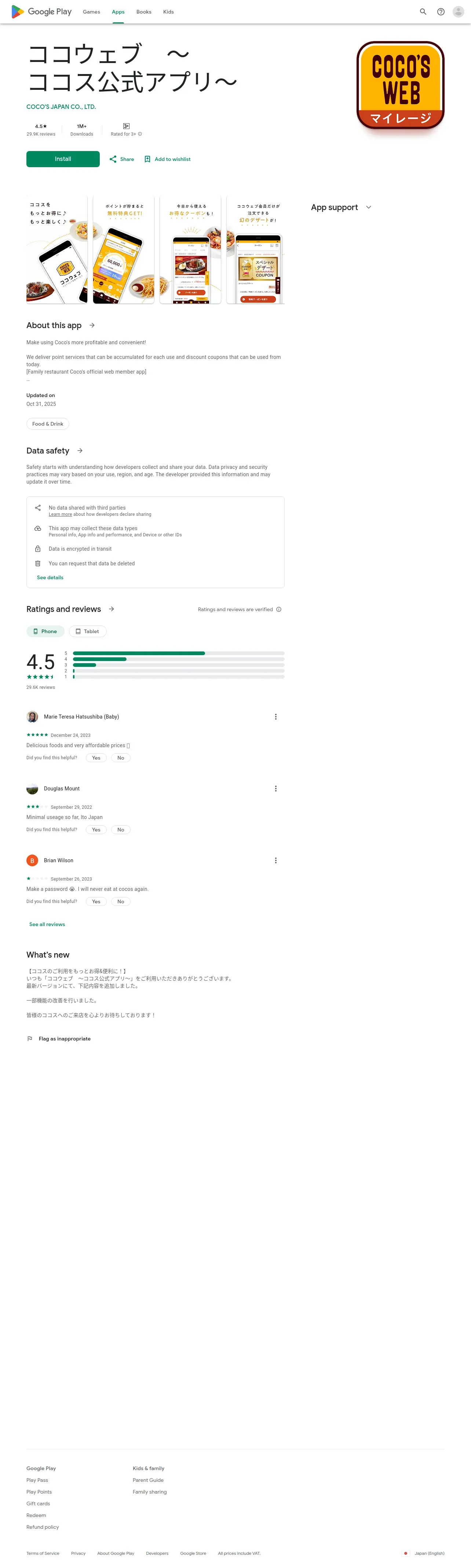Open options menu for Douglas Mount's review
Viewport: 471px width, 1568px height.
[x=275, y=788]
